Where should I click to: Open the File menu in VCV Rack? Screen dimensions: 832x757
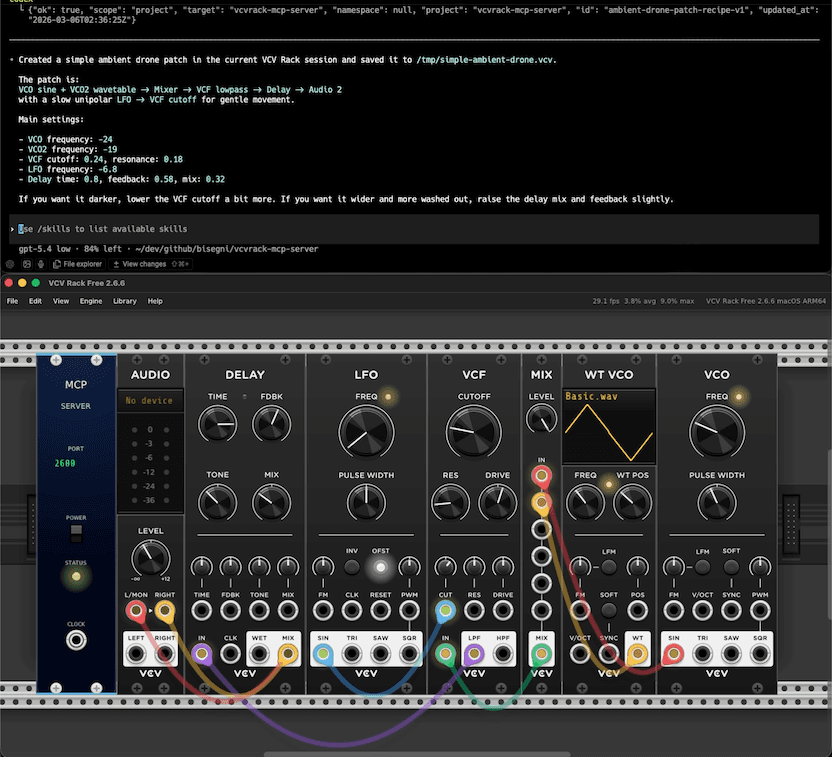(12, 301)
